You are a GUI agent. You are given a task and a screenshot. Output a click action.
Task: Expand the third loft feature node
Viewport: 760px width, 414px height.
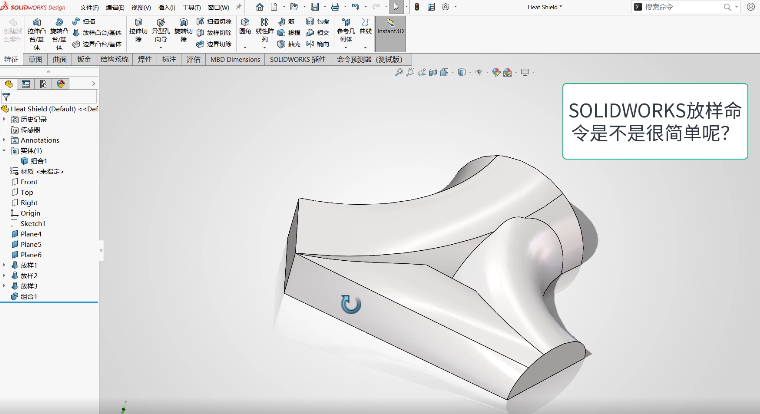tap(4, 286)
